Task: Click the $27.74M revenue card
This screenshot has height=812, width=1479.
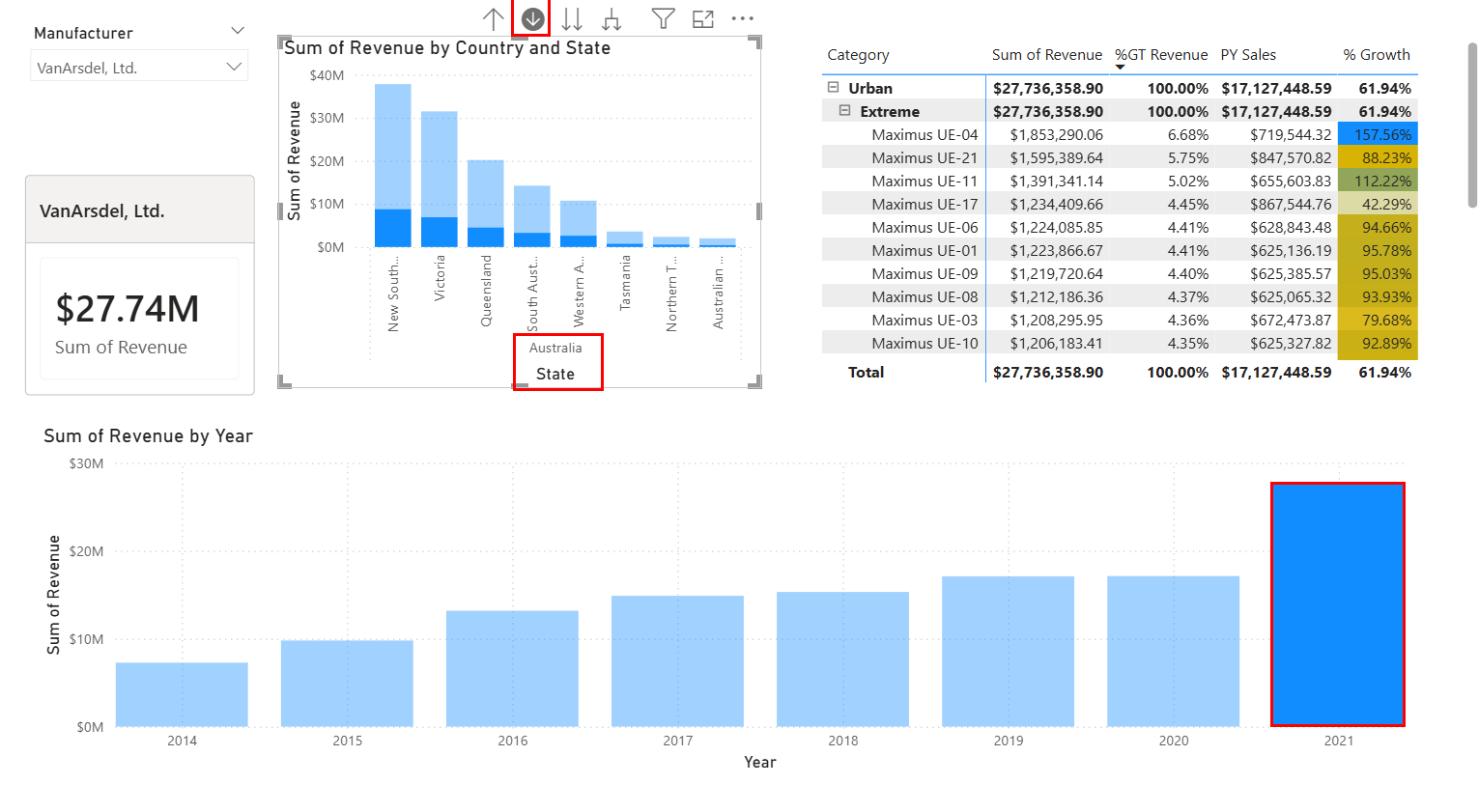Action: point(139,319)
